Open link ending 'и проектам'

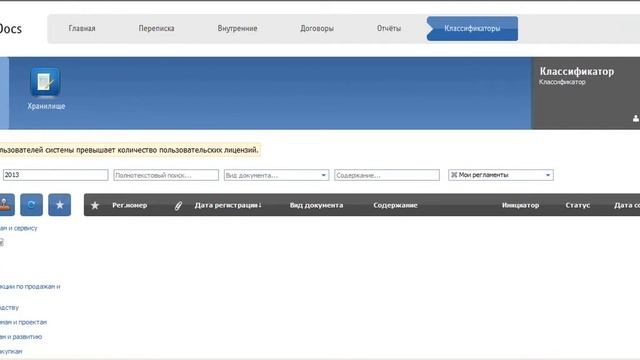pyautogui.click(x=23, y=322)
